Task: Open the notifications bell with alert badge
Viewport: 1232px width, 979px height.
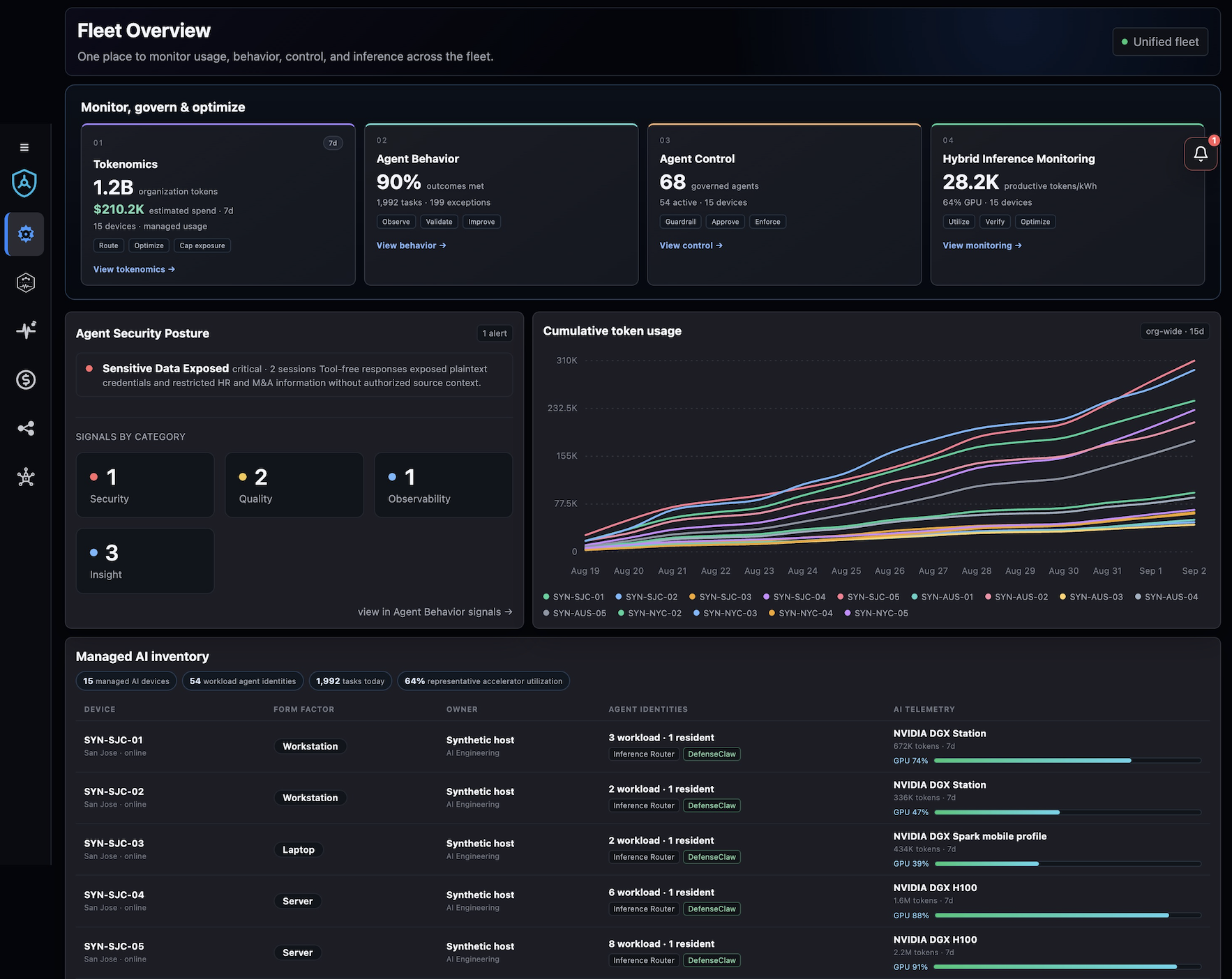Action: (x=1201, y=153)
